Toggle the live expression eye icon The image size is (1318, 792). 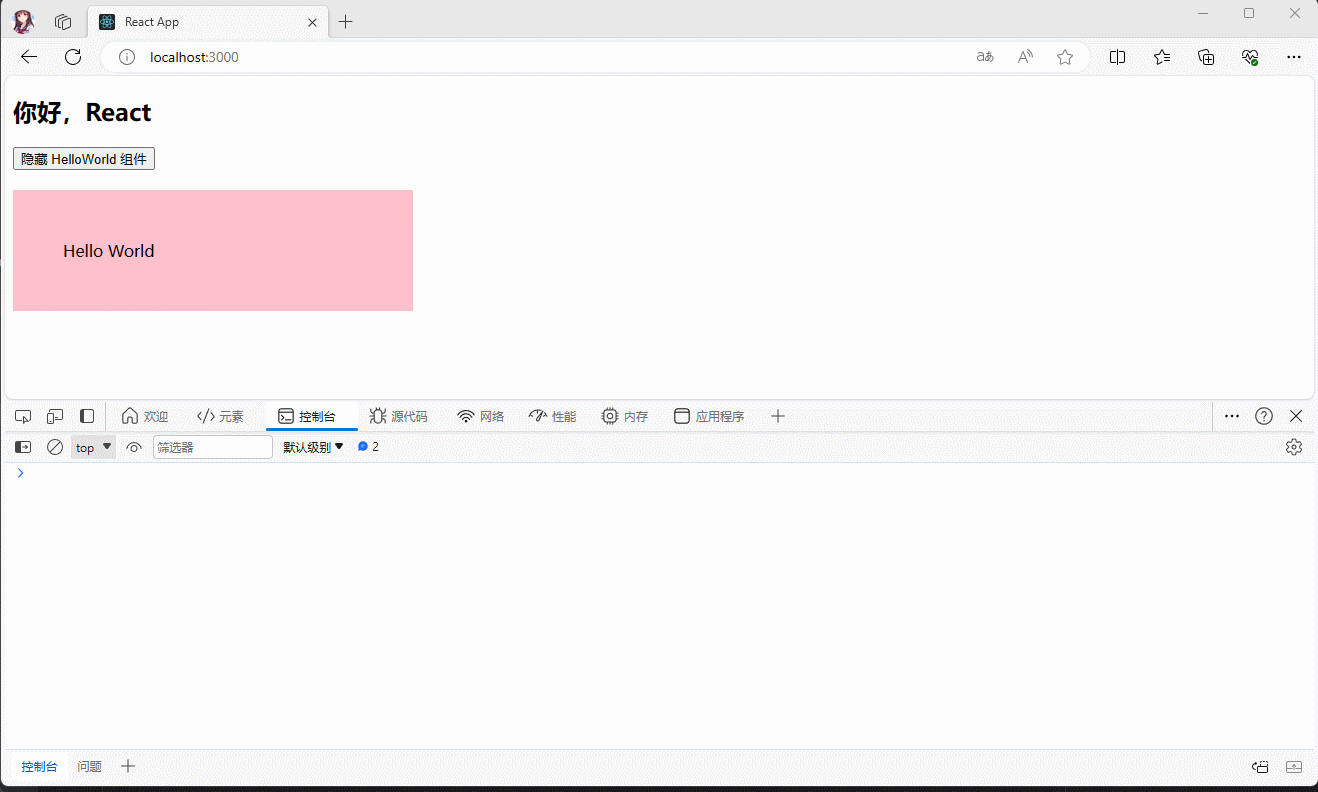click(134, 447)
